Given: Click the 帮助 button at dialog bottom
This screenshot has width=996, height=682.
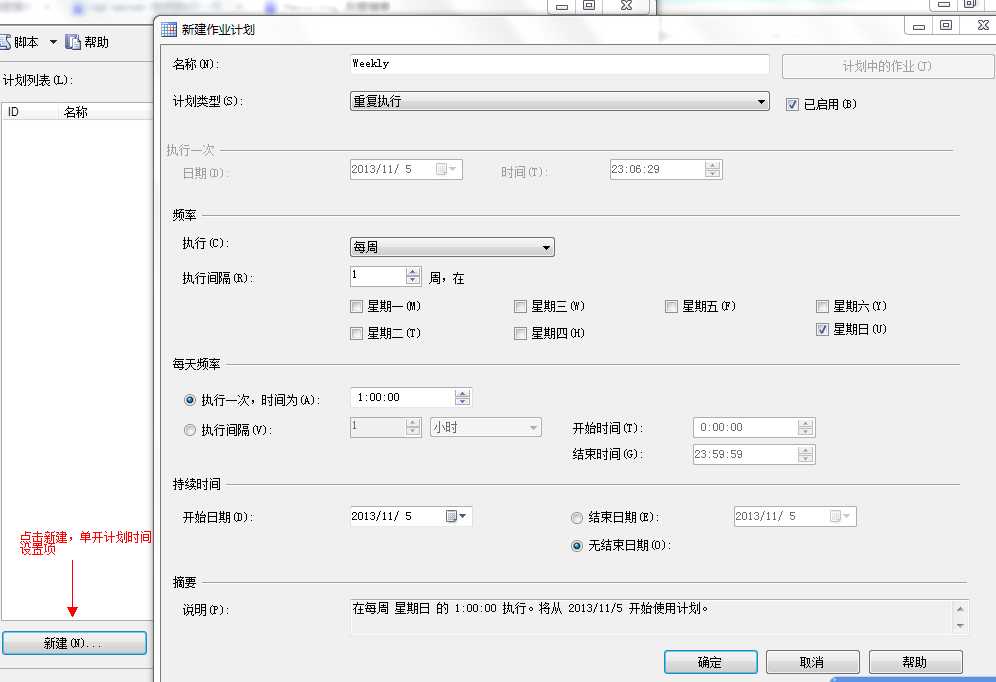Looking at the screenshot, I should click(915, 662).
